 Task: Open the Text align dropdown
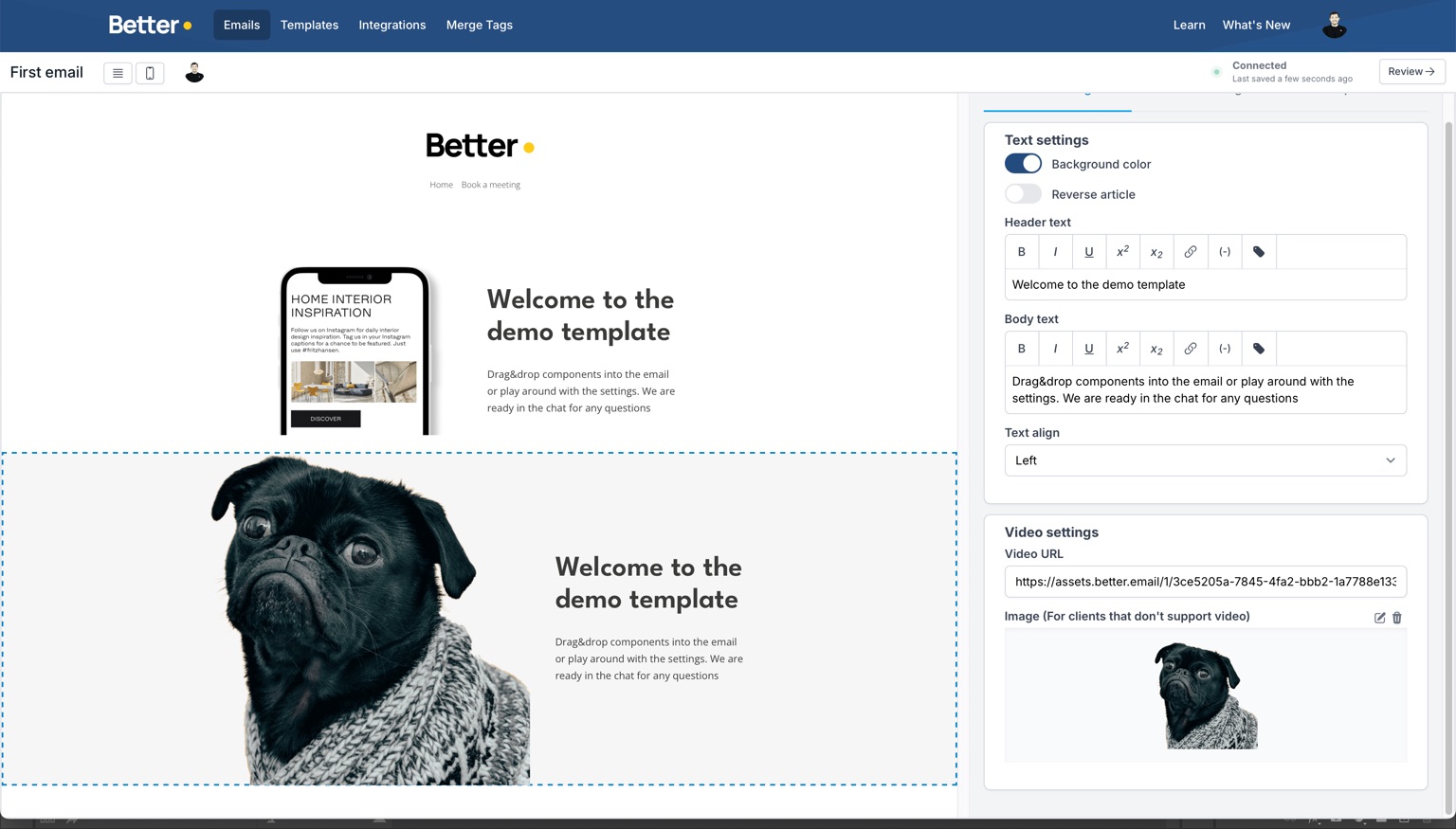pyautogui.click(x=1205, y=460)
